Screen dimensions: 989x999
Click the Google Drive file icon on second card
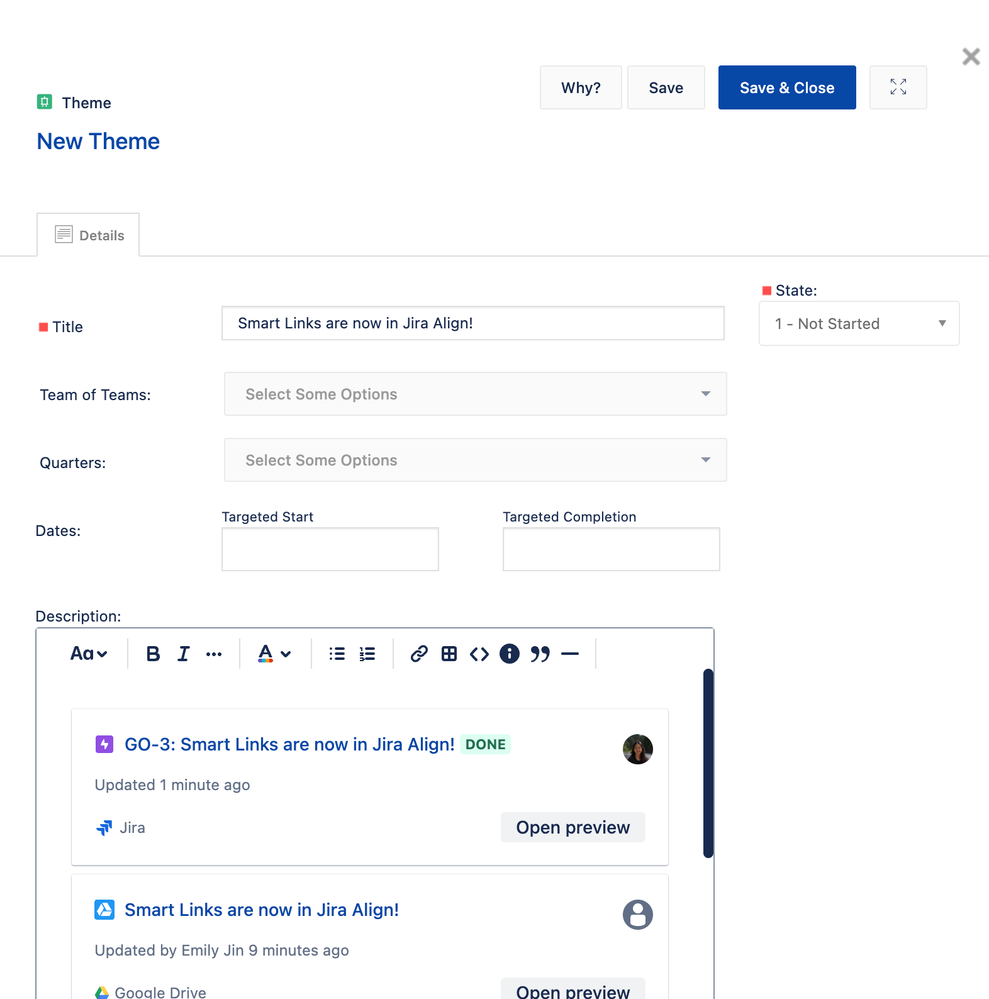coord(105,910)
